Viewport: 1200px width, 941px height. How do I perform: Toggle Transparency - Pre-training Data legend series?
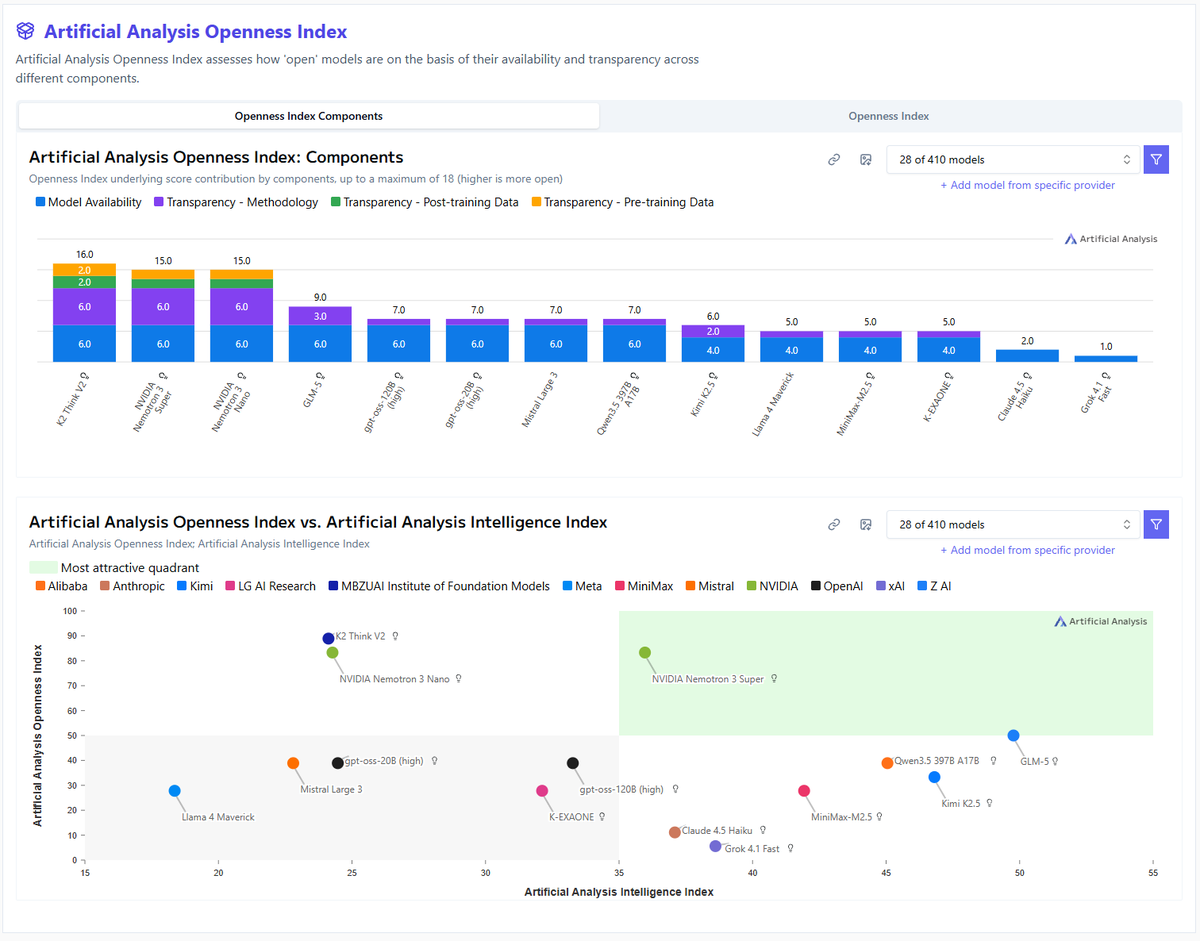622,202
